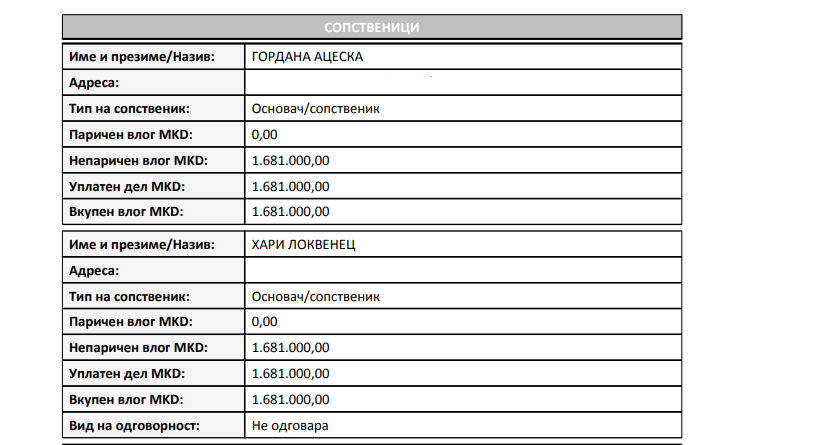The width and height of the screenshot is (815, 445).
Task: Click Вкупен влог amount for Гордана Ацеска
Action: (x=291, y=212)
